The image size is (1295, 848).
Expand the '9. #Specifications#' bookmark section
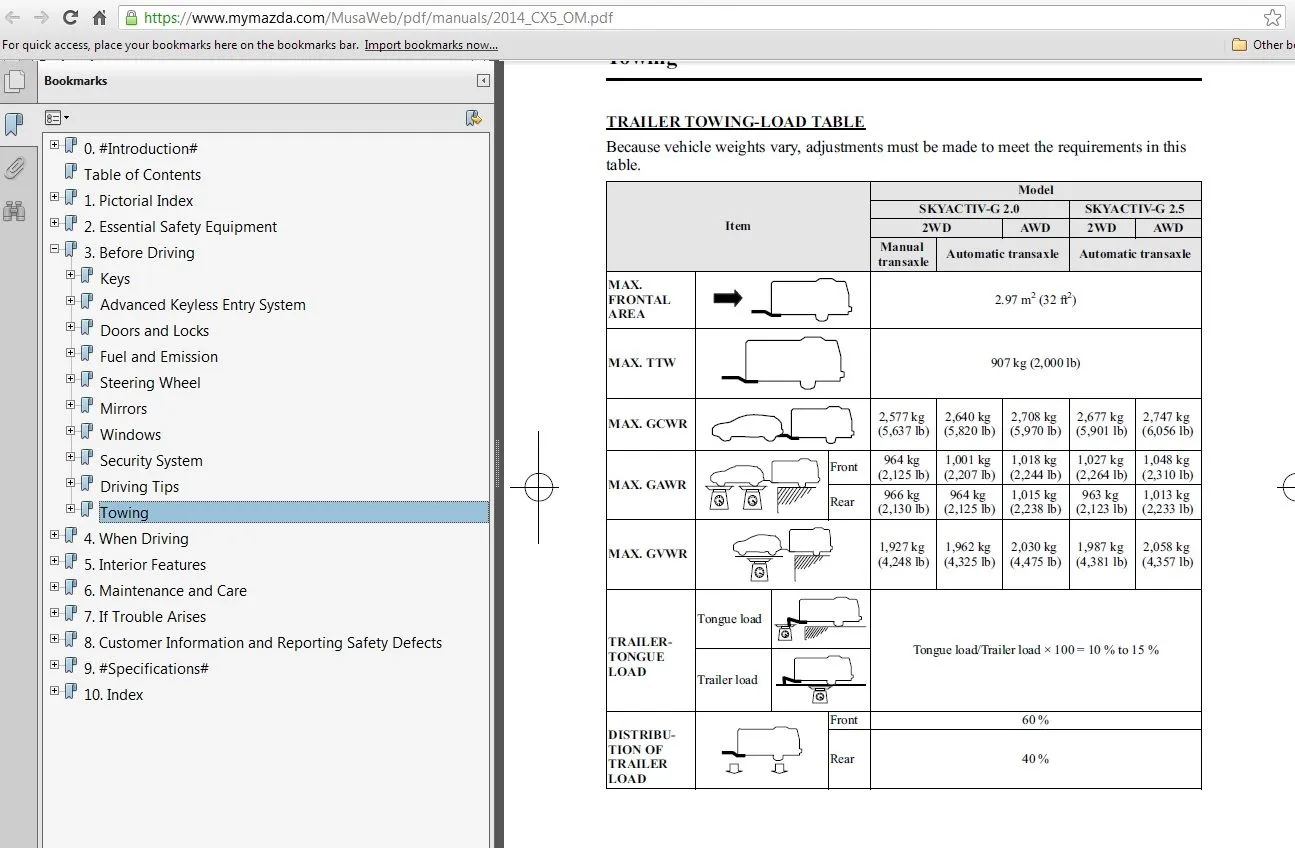tap(55, 665)
